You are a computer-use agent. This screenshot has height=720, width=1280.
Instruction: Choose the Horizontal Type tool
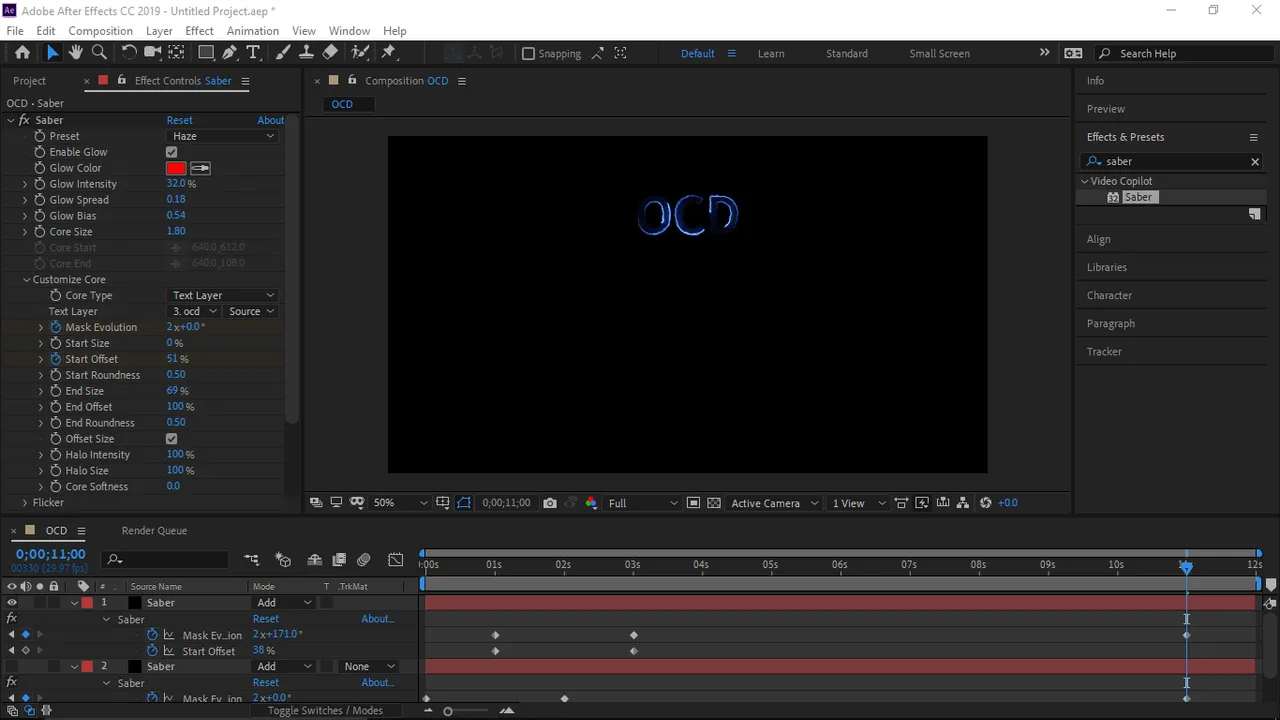coord(254,53)
